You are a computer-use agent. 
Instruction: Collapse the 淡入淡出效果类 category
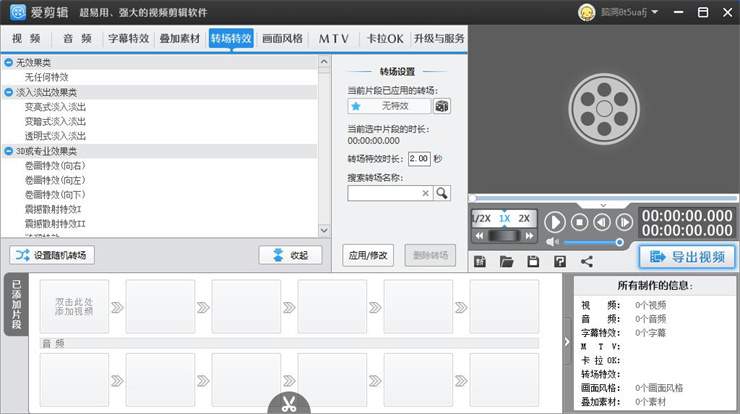point(8,92)
